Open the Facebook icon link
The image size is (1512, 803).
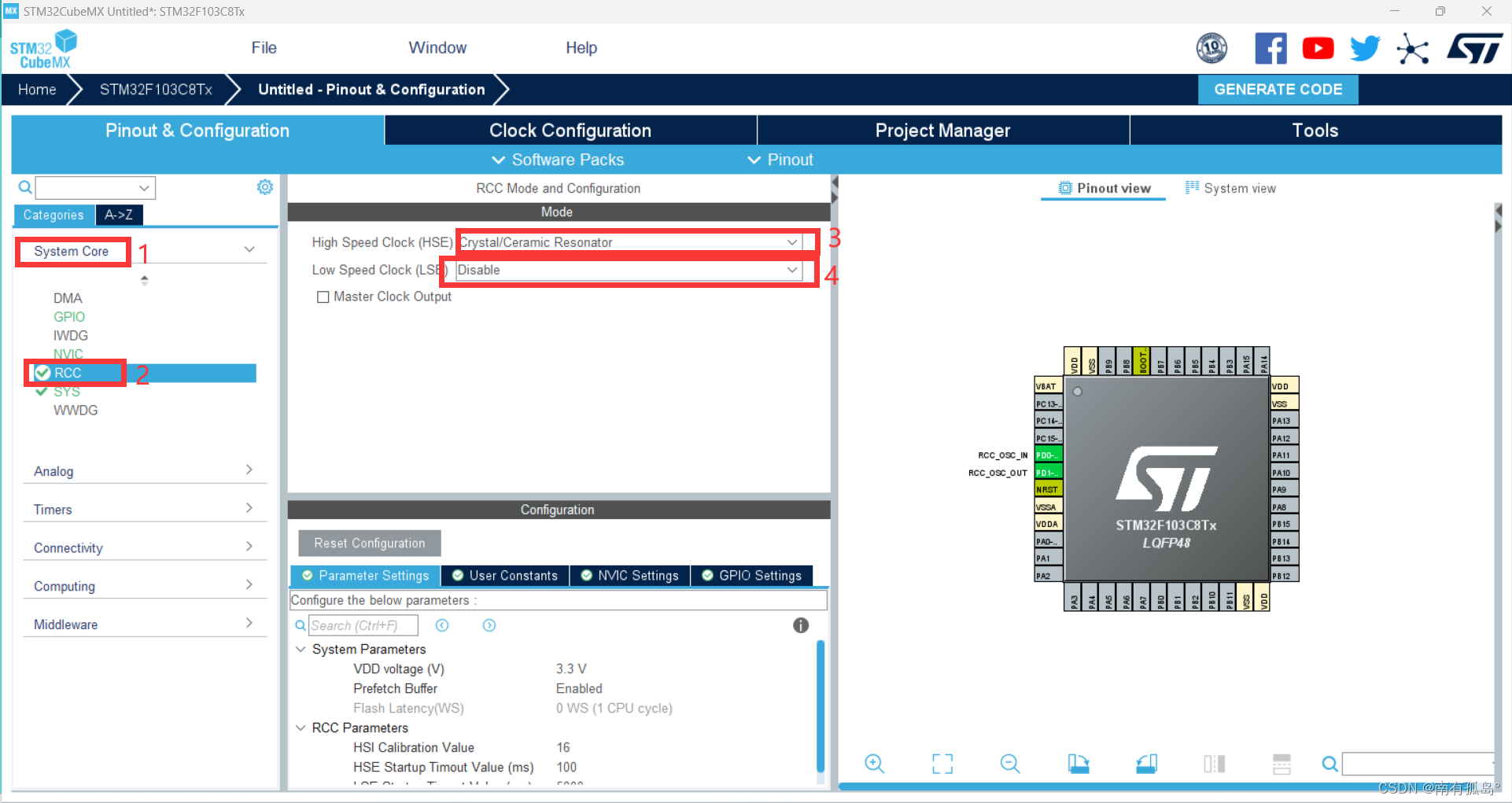point(1270,49)
